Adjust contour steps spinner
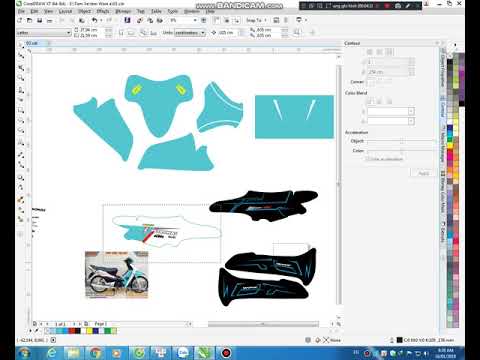480x360 pixels. [412, 62]
